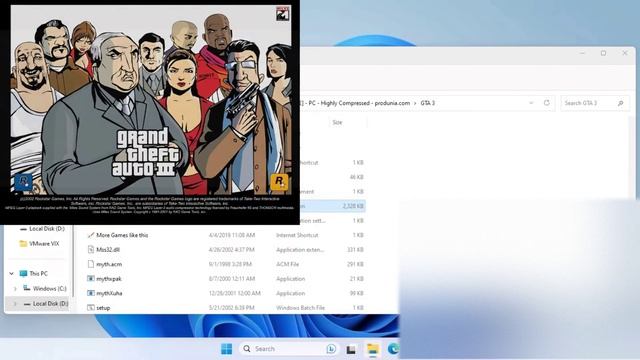Screen dimensions: 640x360
Task: Click the 2,328 KB size in highlighted row
Action: (353, 206)
